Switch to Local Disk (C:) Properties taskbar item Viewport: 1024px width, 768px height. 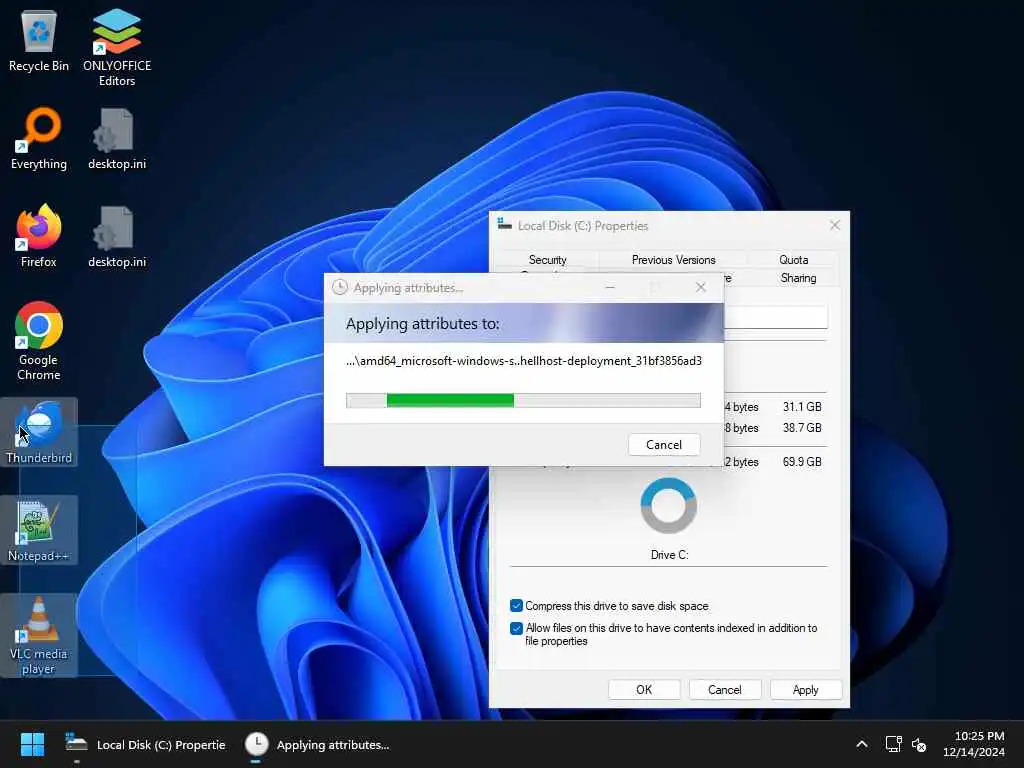pos(146,744)
